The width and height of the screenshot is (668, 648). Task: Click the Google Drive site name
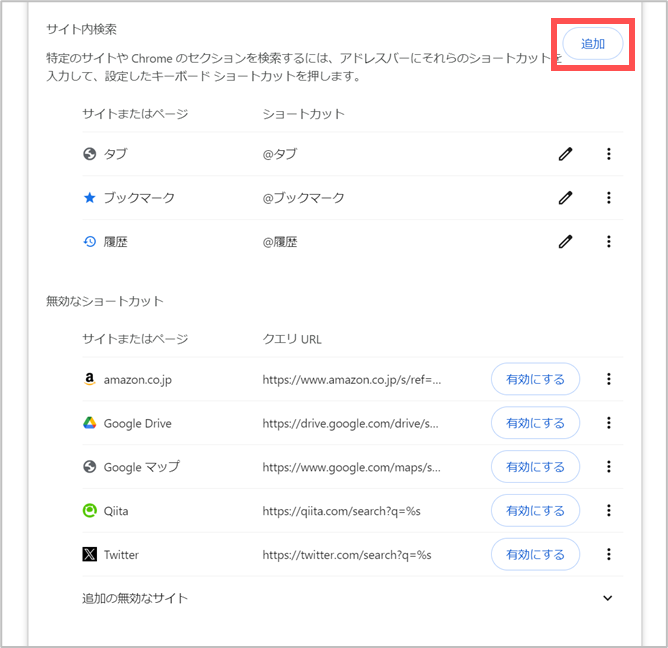138,423
